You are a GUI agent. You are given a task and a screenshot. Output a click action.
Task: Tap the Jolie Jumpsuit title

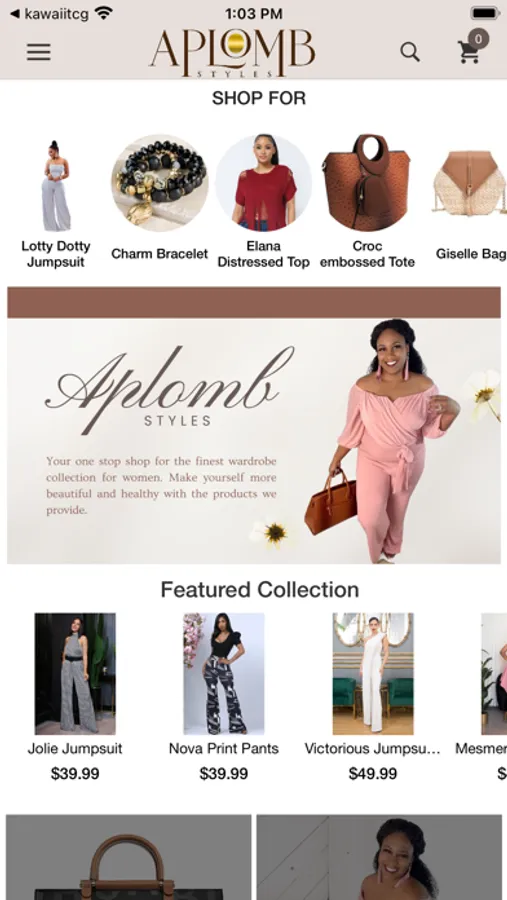point(75,748)
